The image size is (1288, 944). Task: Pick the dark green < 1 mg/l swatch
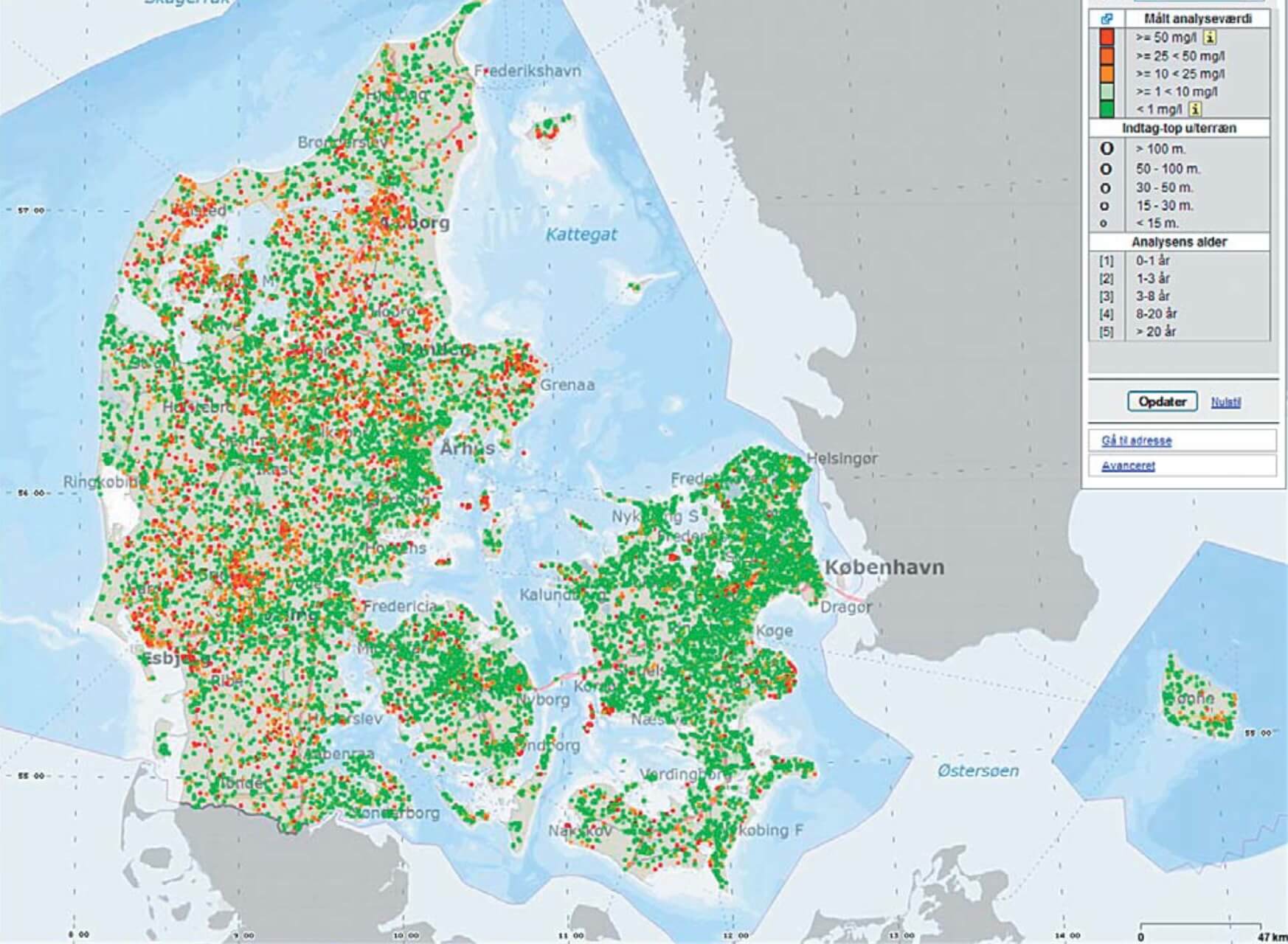pos(1107,109)
